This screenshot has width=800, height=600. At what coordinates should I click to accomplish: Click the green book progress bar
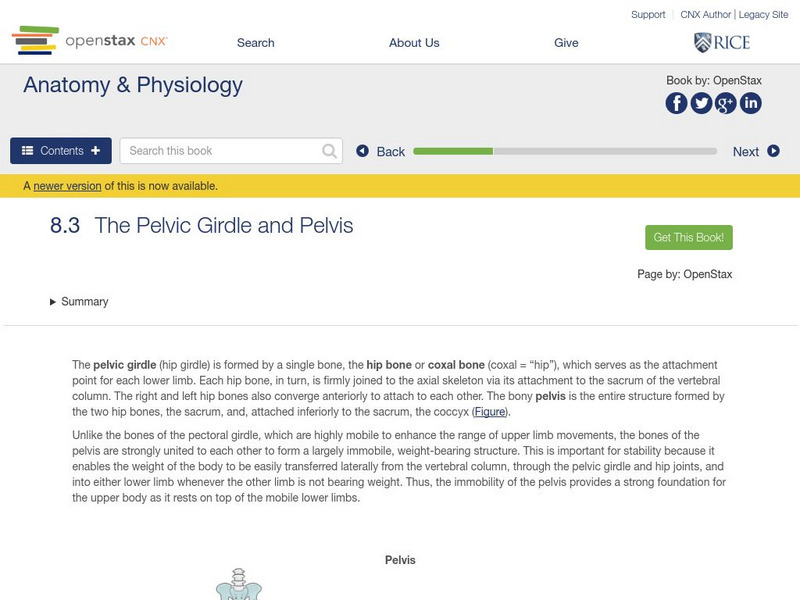565,151
